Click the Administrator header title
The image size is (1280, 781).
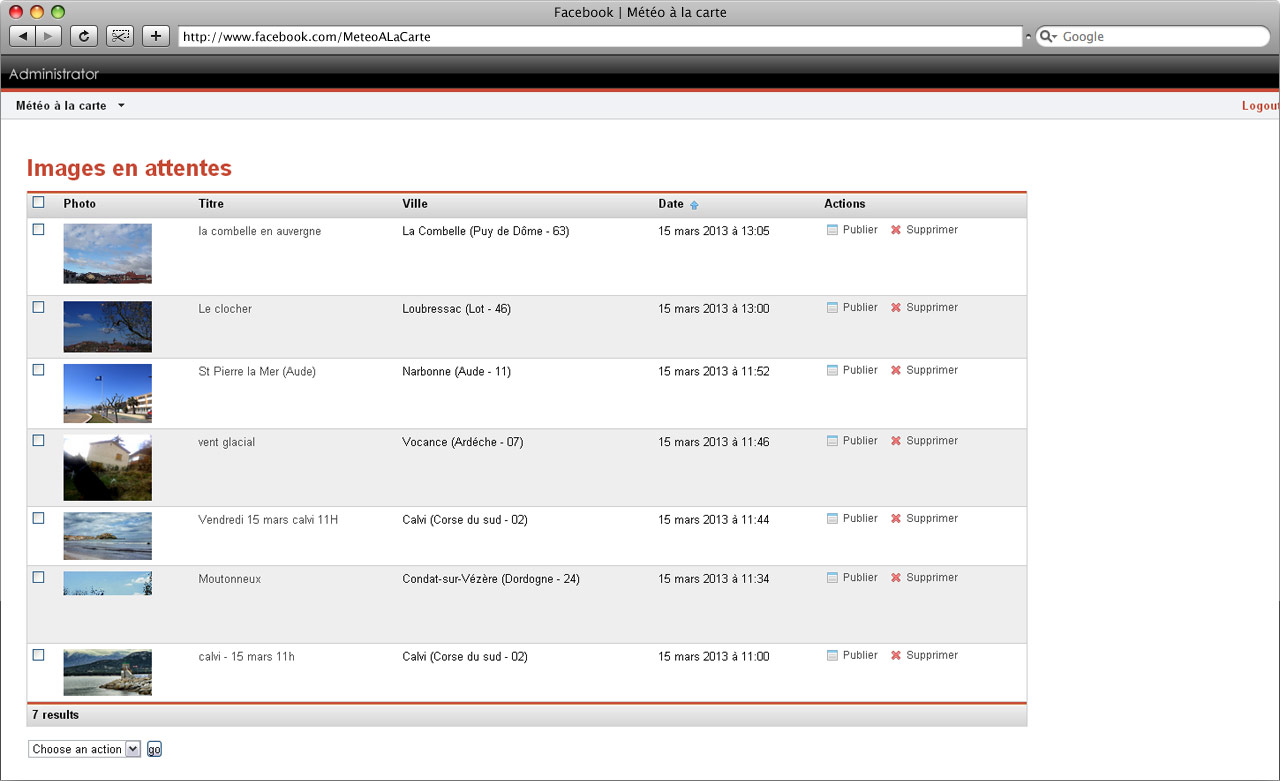coord(54,74)
